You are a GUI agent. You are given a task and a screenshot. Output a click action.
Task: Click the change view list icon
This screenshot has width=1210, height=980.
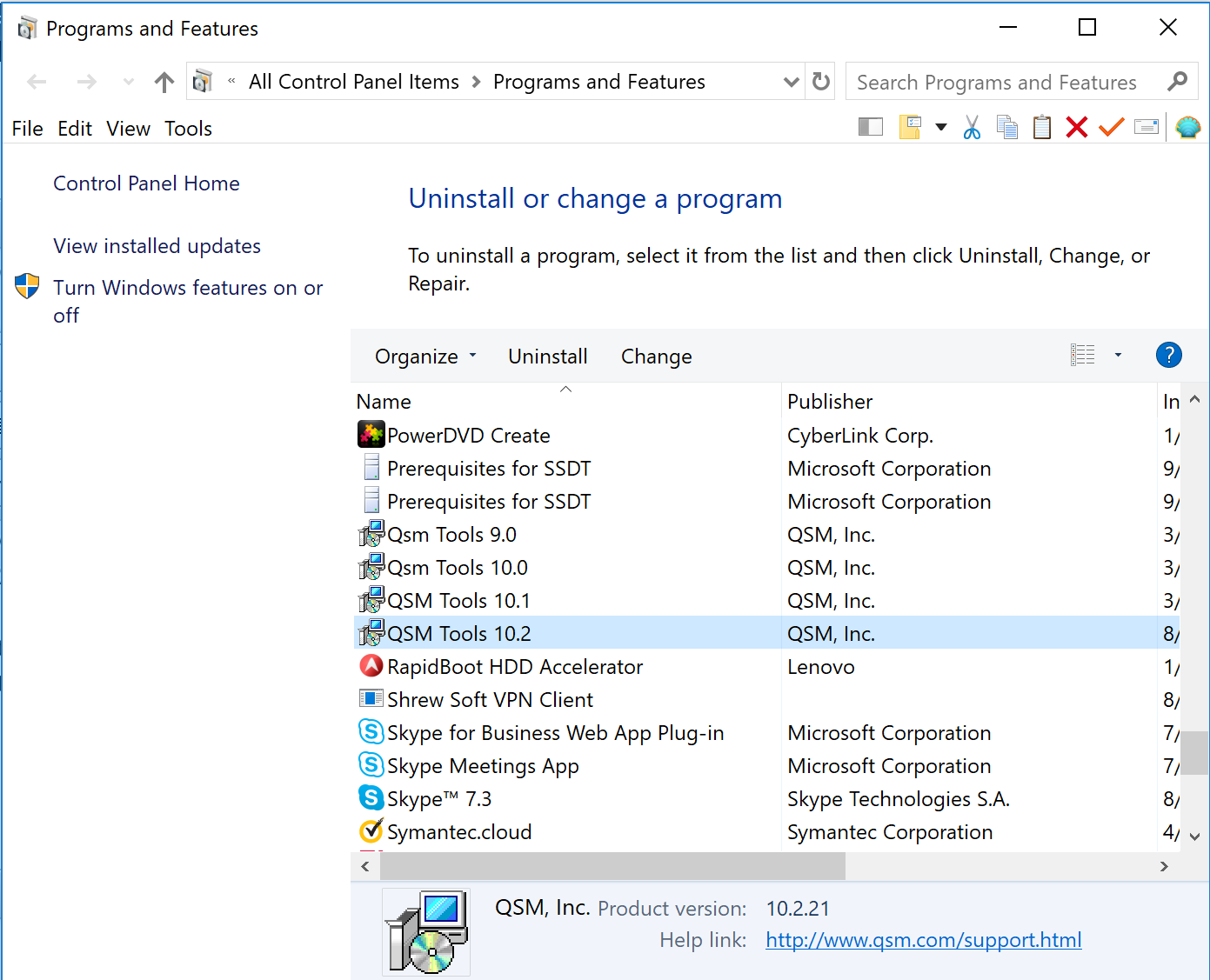click(x=1082, y=355)
